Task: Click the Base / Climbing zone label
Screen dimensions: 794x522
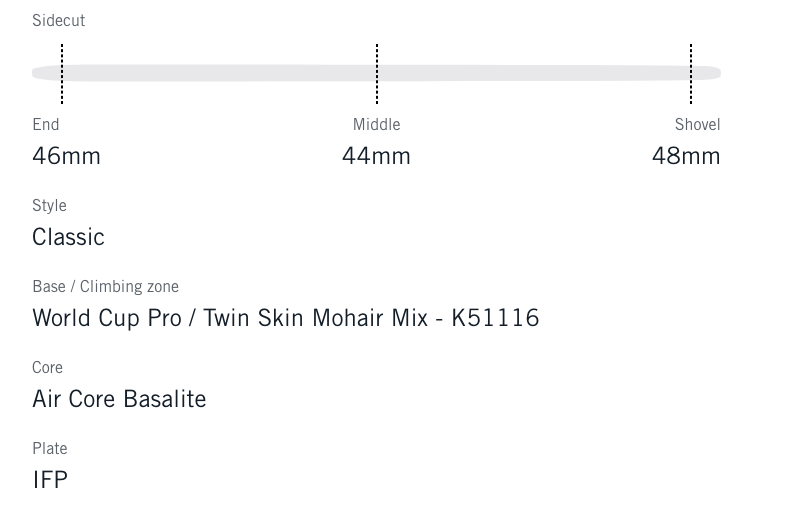Action: point(105,286)
